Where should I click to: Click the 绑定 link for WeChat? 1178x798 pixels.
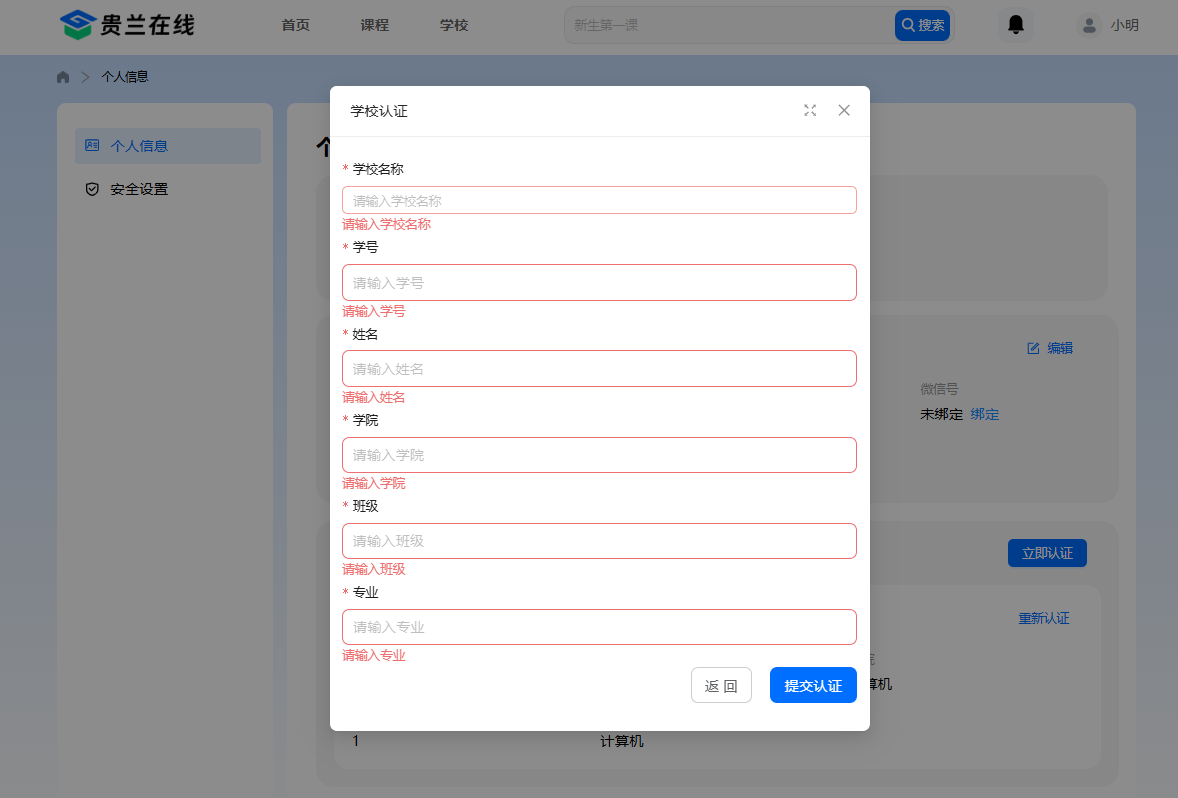click(x=984, y=414)
